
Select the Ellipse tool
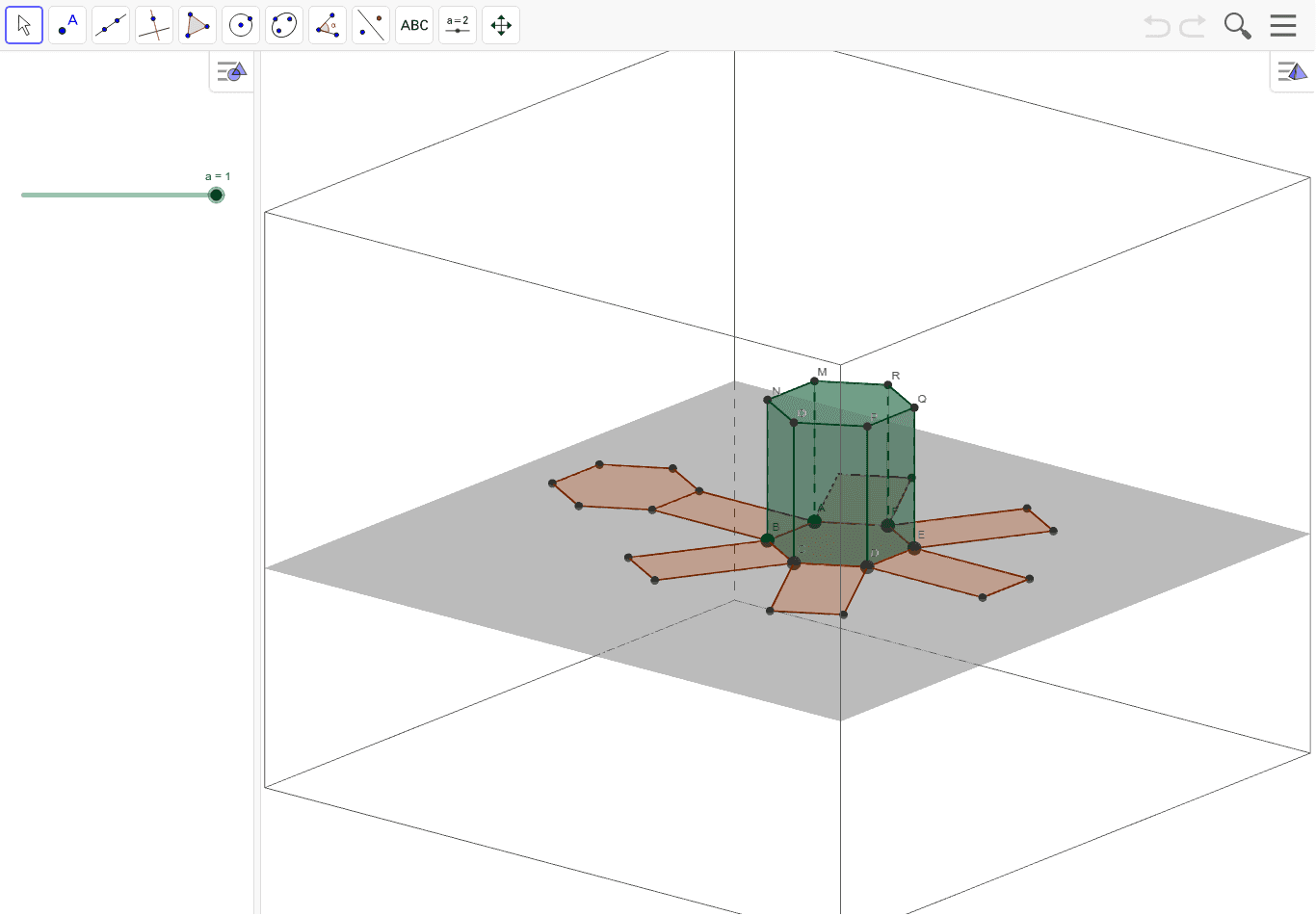[283, 25]
